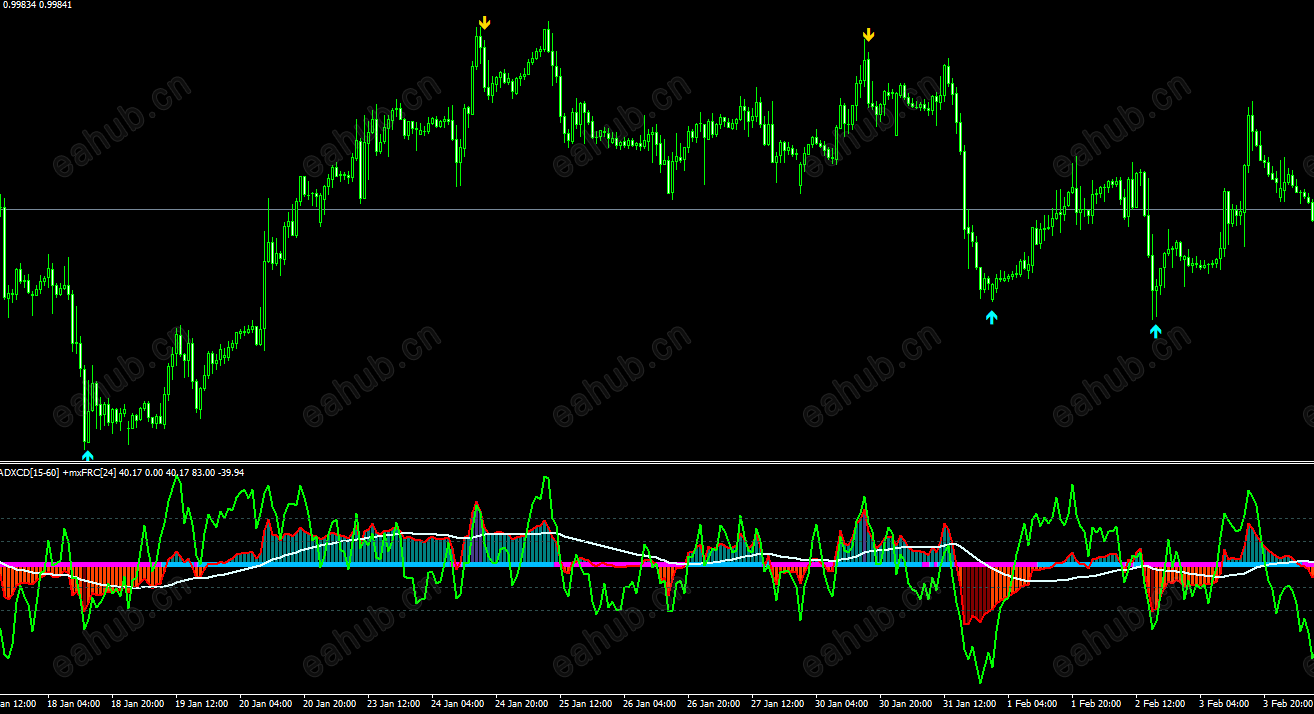Click the 25 Jan 12:00 time label
The height and width of the screenshot is (714, 1314).
(586, 704)
